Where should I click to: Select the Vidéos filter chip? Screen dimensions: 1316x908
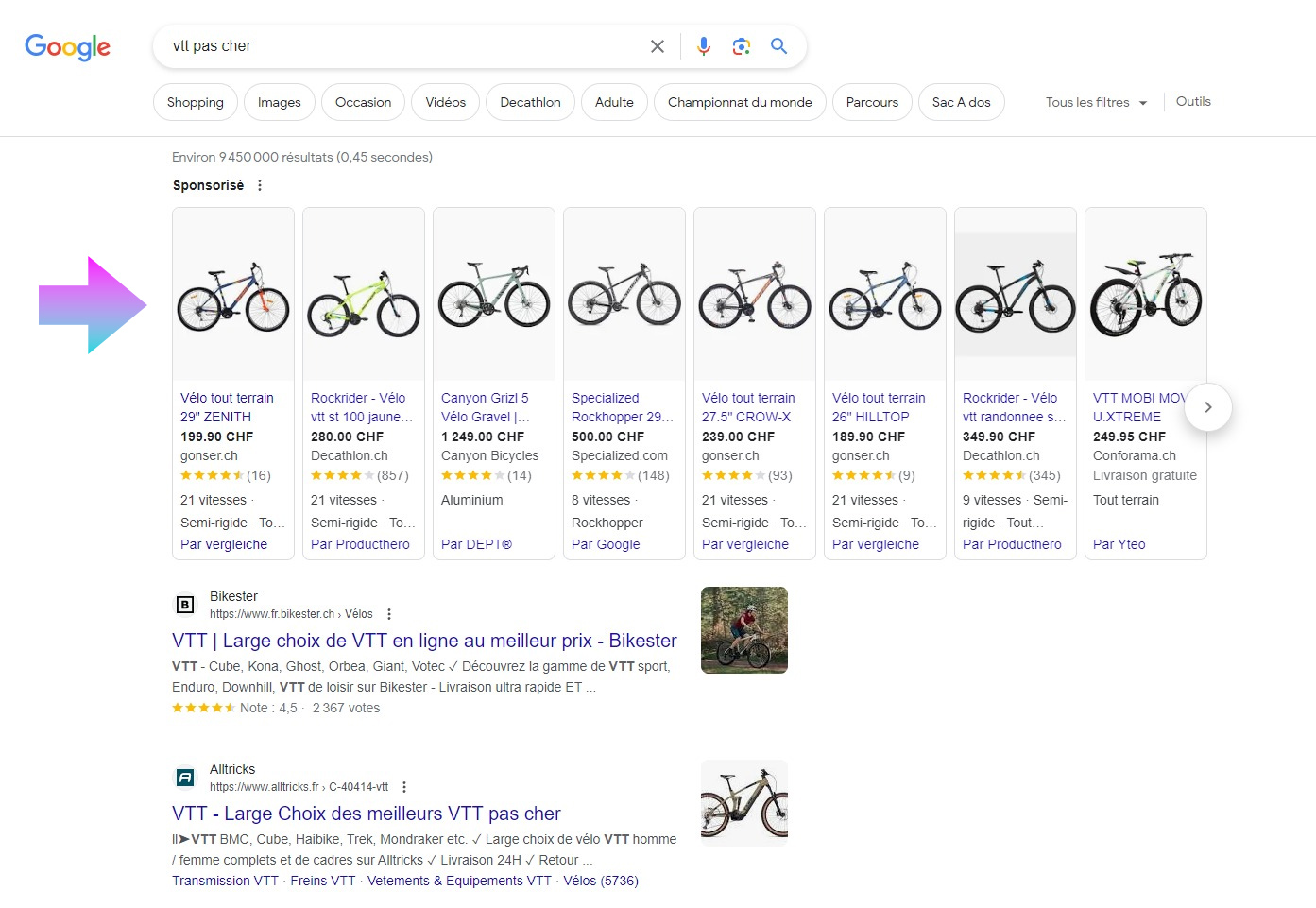tap(446, 102)
